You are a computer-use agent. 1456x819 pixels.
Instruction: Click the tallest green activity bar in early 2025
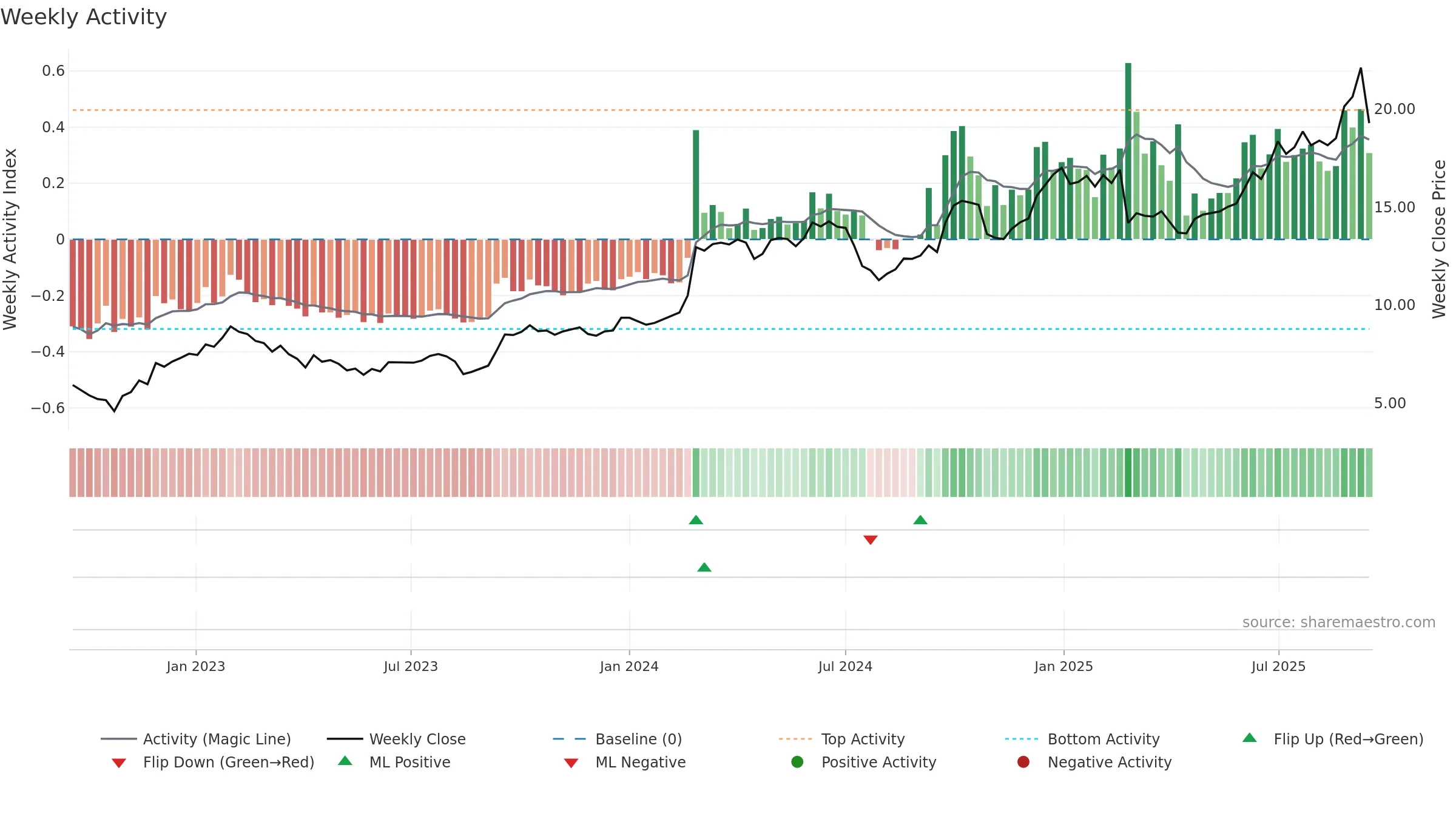(x=1128, y=151)
